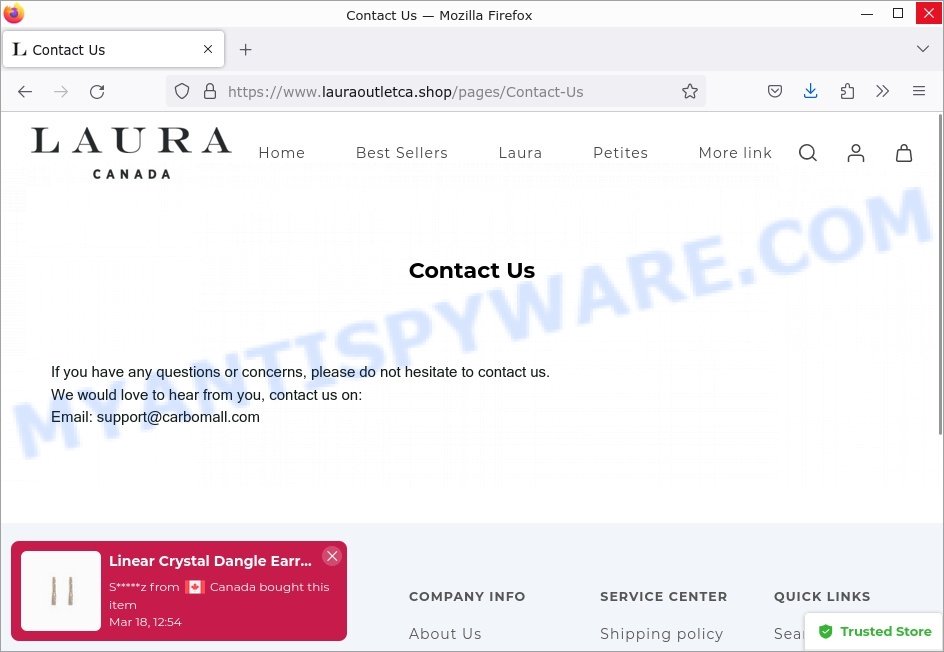Click the support@carbomall.com email text
Viewport: 944px width, 652px height.
pos(178,417)
